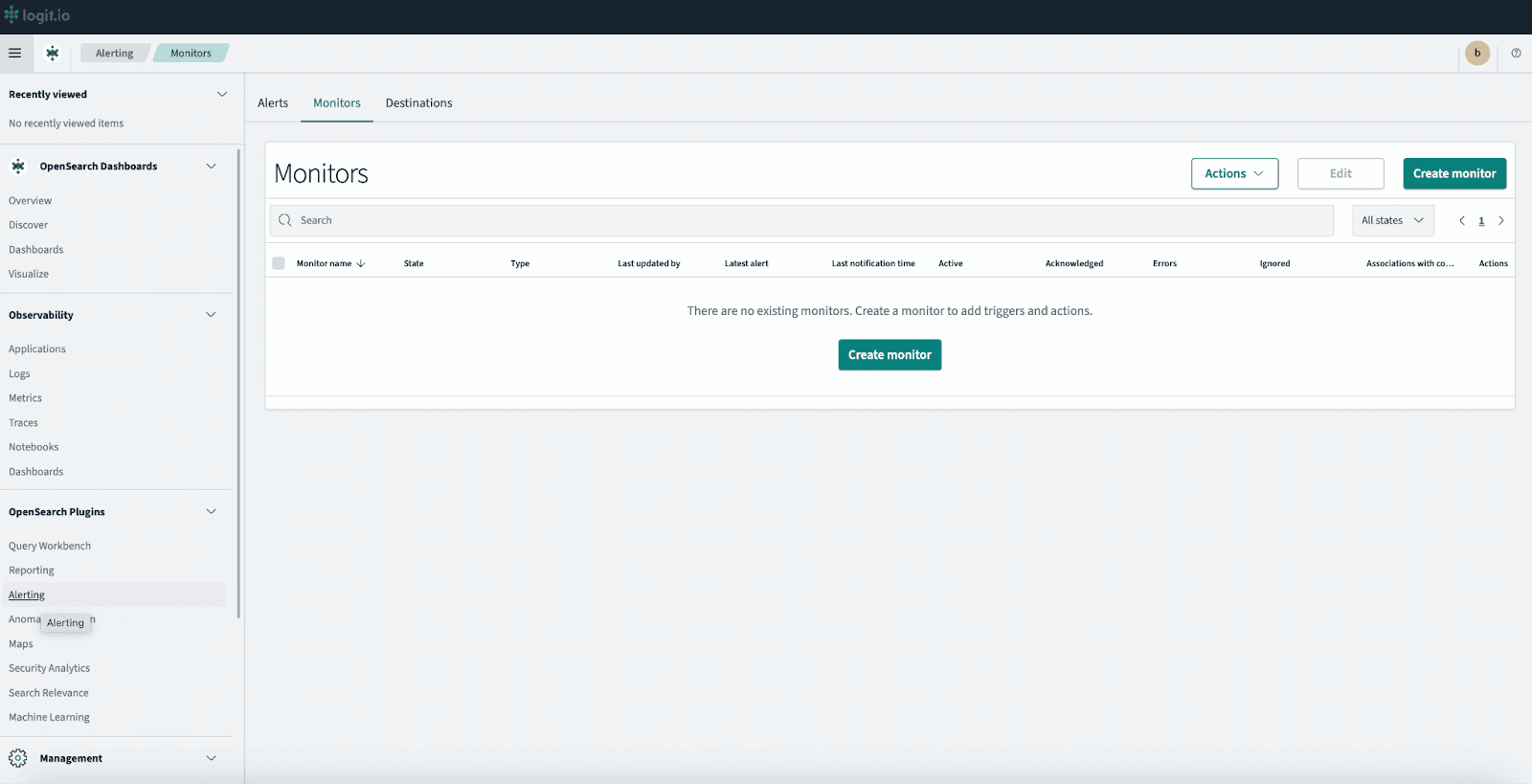Open Dashboards under Observability
1532x784 pixels.
coord(36,472)
